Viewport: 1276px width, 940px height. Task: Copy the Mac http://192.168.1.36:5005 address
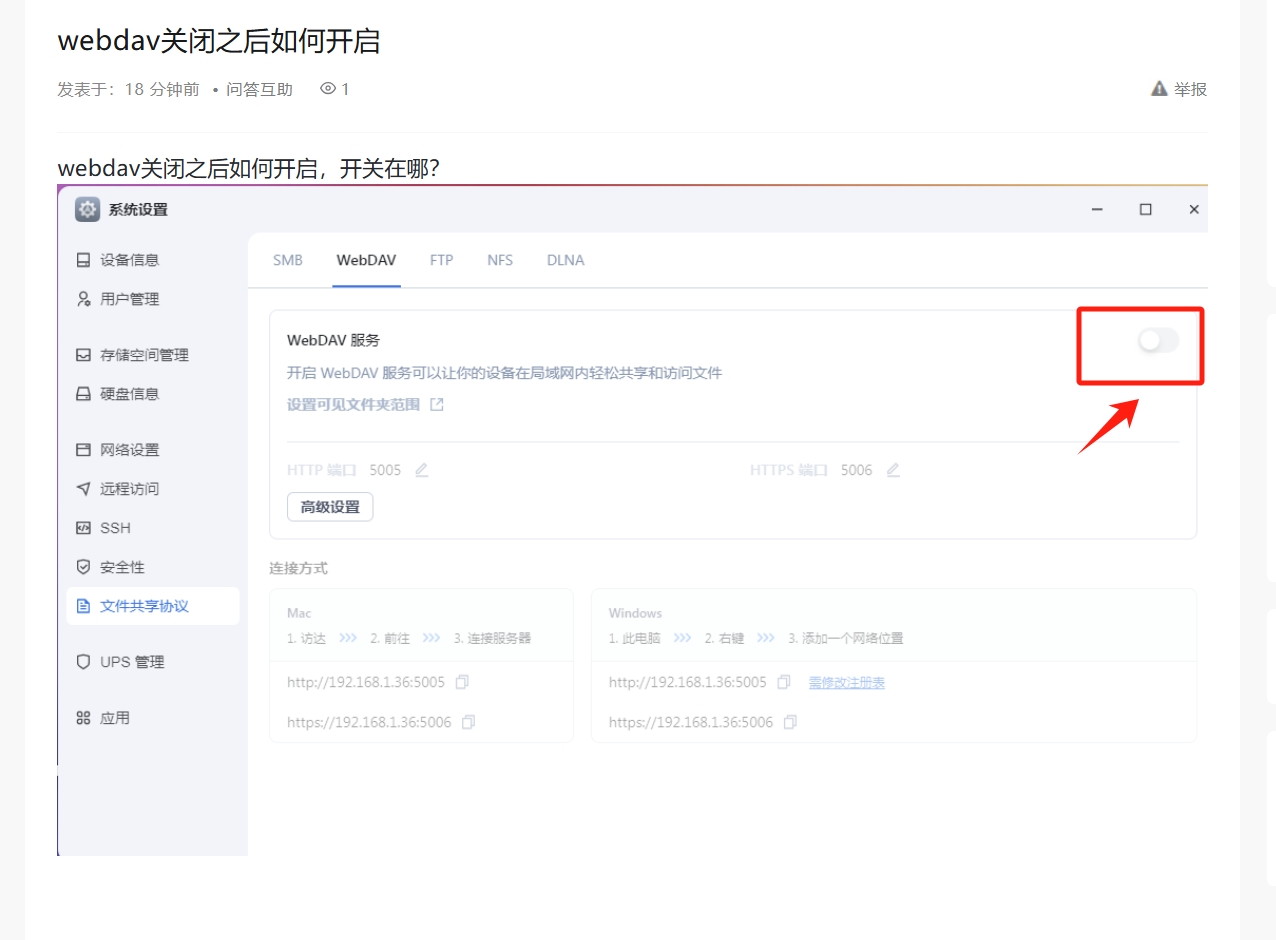click(462, 682)
